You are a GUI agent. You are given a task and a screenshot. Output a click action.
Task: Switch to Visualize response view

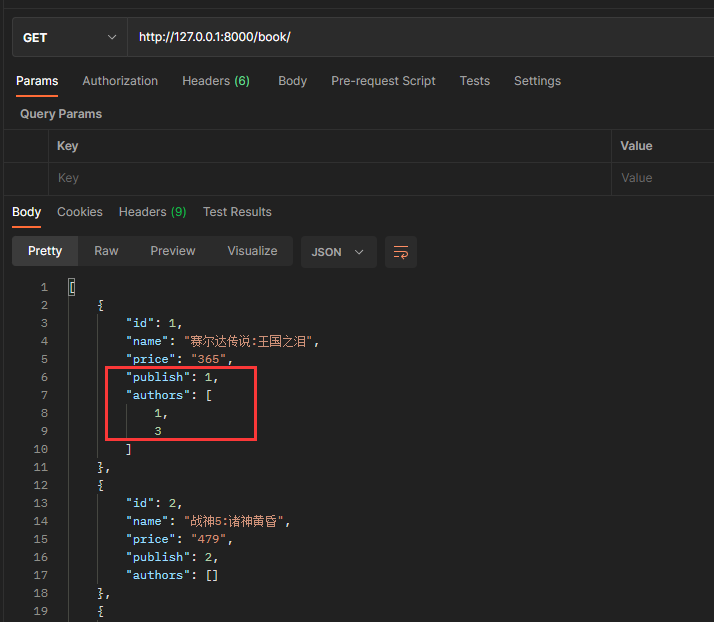click(252, 251)
